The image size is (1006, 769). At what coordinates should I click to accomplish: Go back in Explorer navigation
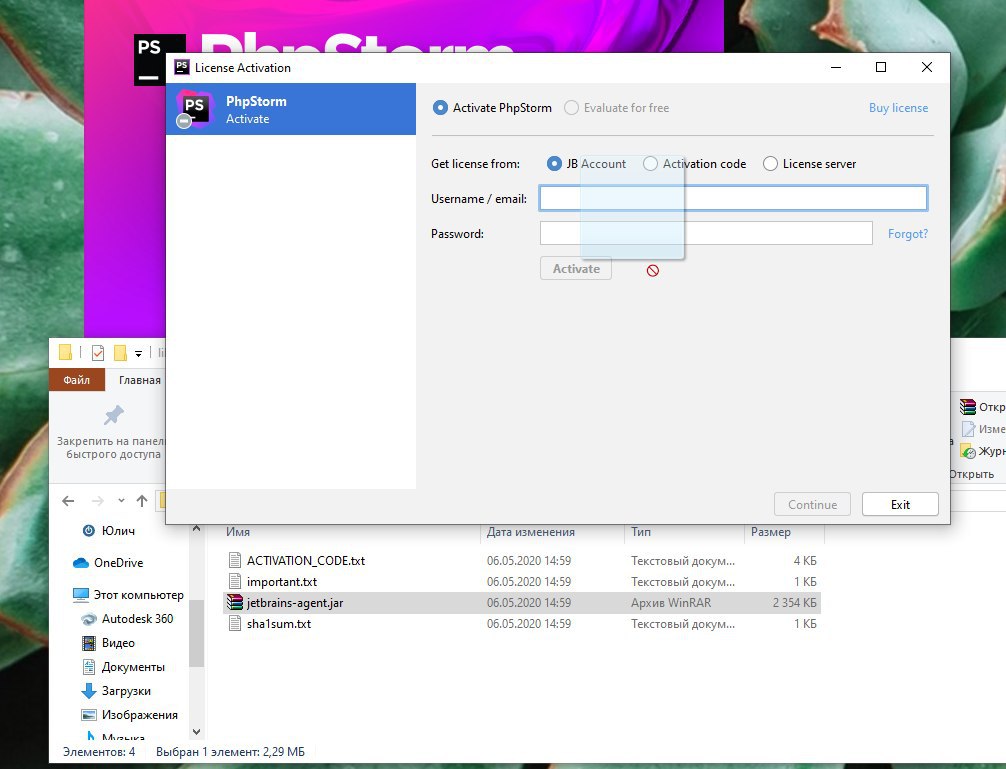point(69,501)
